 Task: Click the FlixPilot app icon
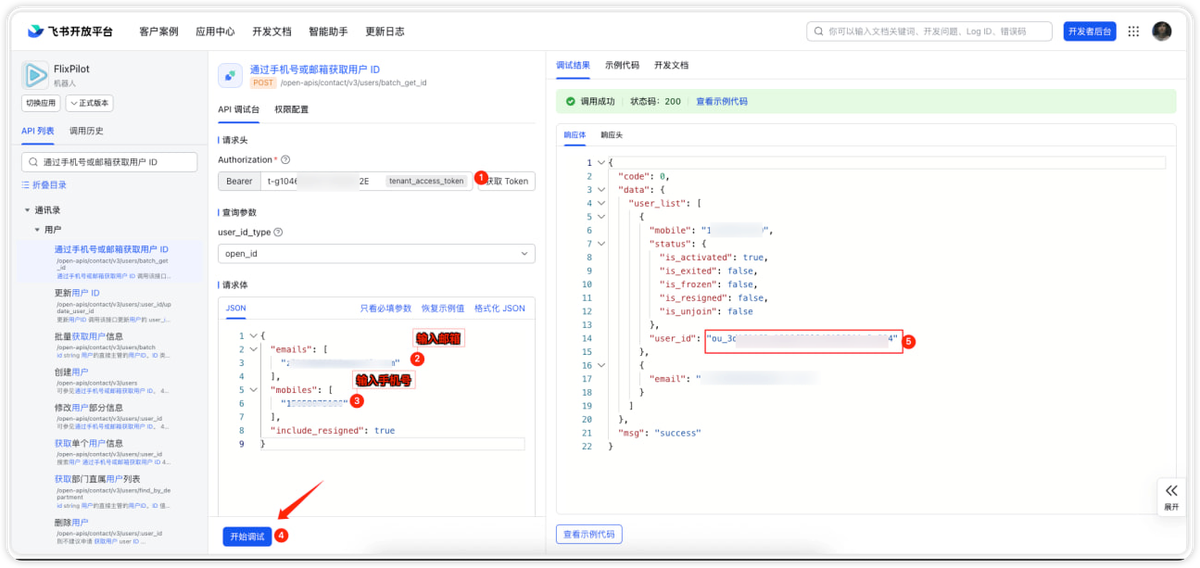coord(35,74)
